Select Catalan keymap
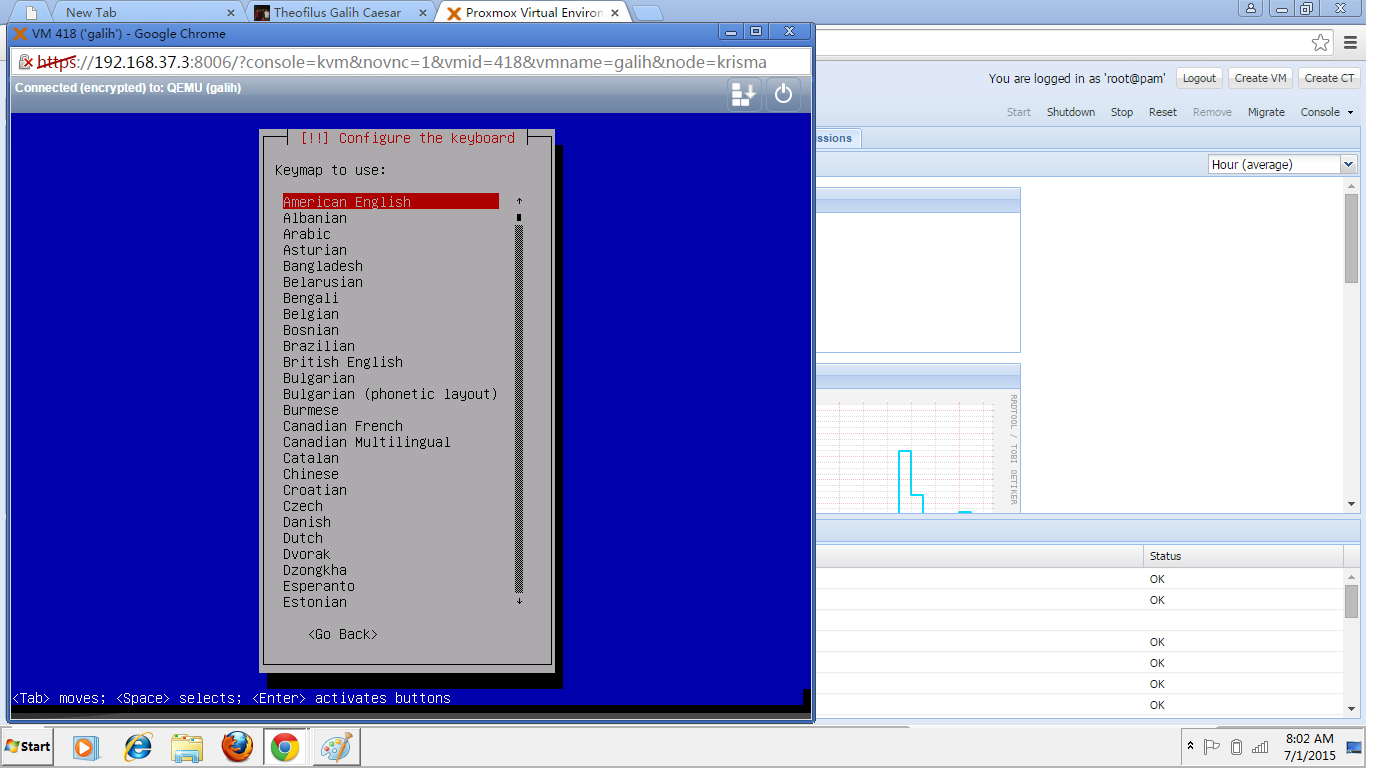Image resolution: width=1400 pixels, height=768 pixels. click(x=311, y=458)
